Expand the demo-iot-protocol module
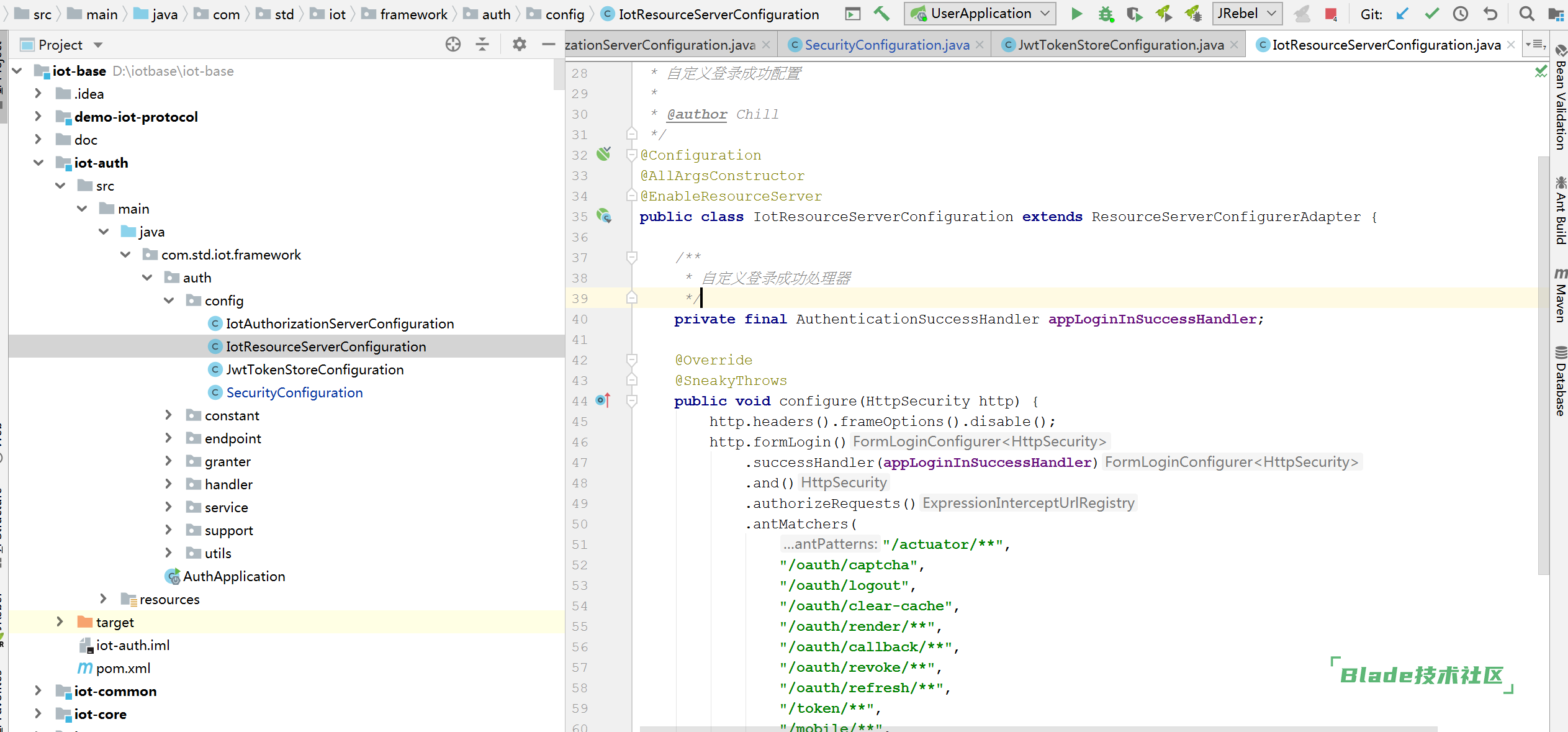This screenshot has width=1568, height=732. pos(38,116)
